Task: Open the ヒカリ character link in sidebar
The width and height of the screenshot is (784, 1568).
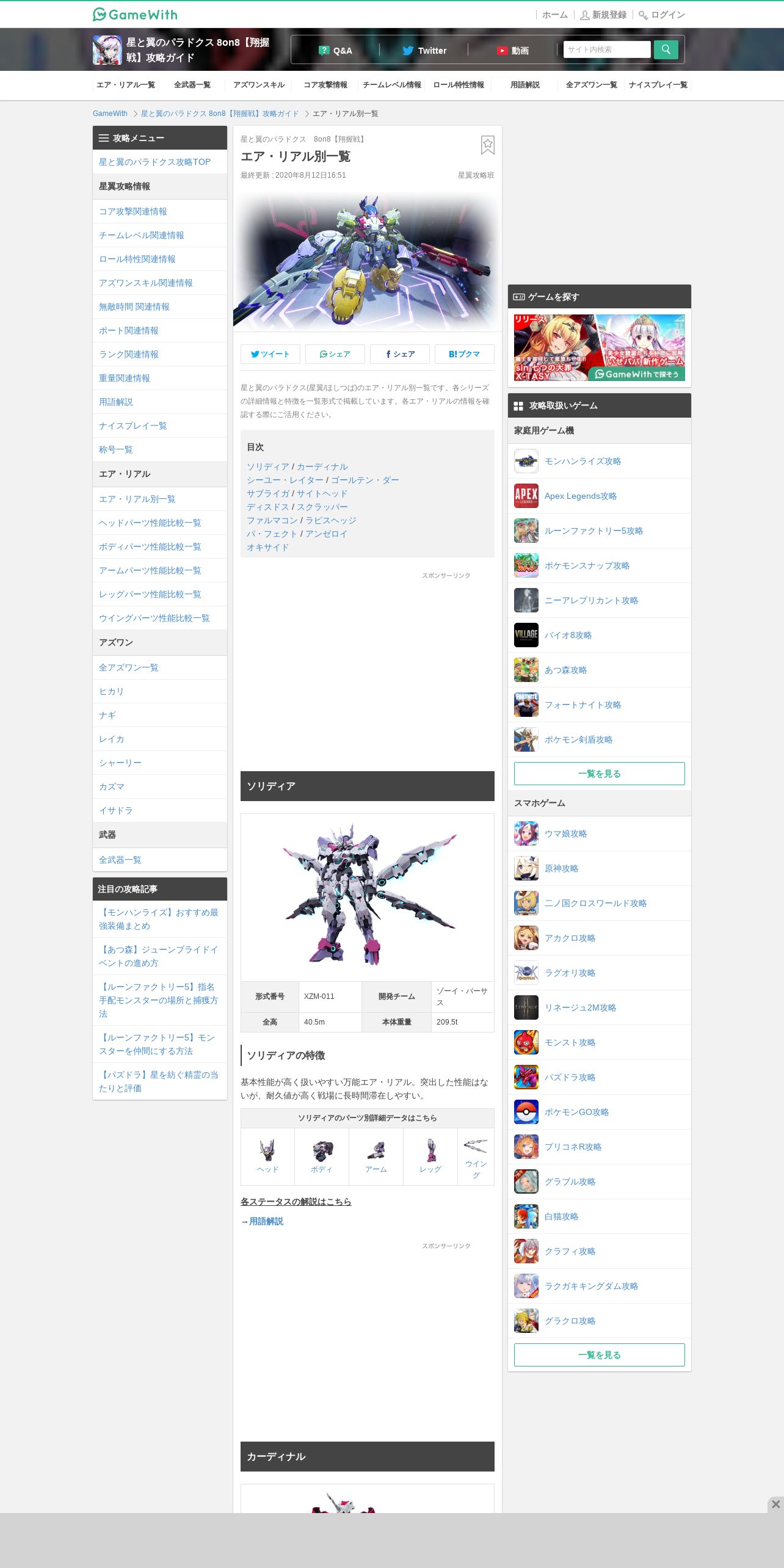Action: [160, 691]
